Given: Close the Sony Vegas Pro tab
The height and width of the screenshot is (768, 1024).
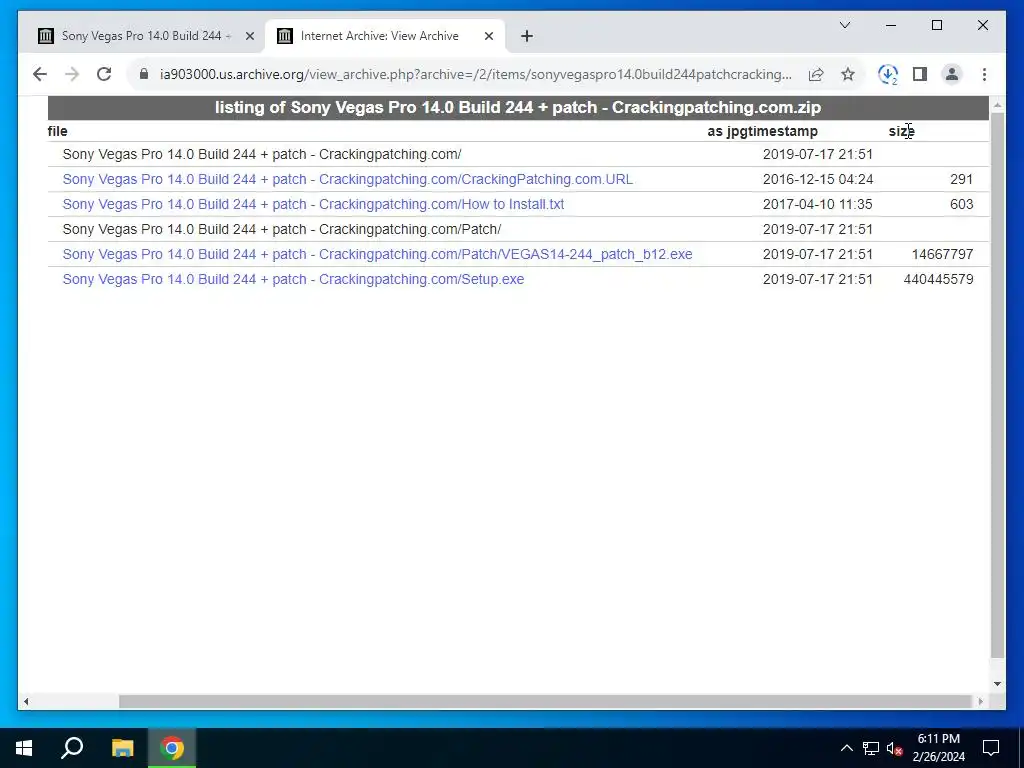Looking at the screenshot, I should (x=249, y=36).
